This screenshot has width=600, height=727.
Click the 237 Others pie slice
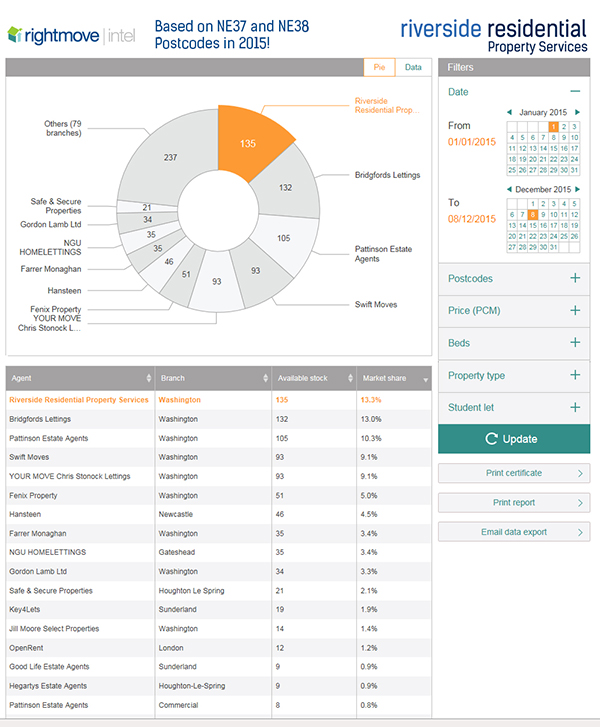(x=170, y=158)
